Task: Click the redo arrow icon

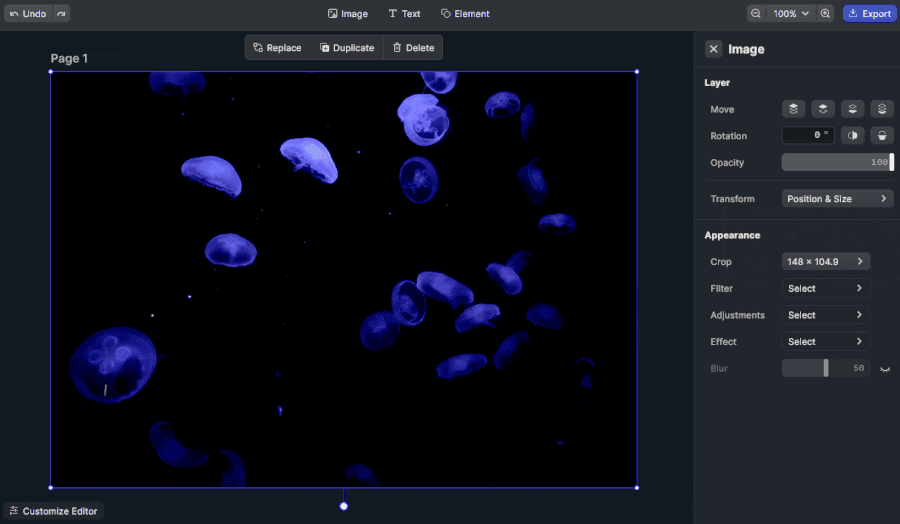Action: point(61,14)
